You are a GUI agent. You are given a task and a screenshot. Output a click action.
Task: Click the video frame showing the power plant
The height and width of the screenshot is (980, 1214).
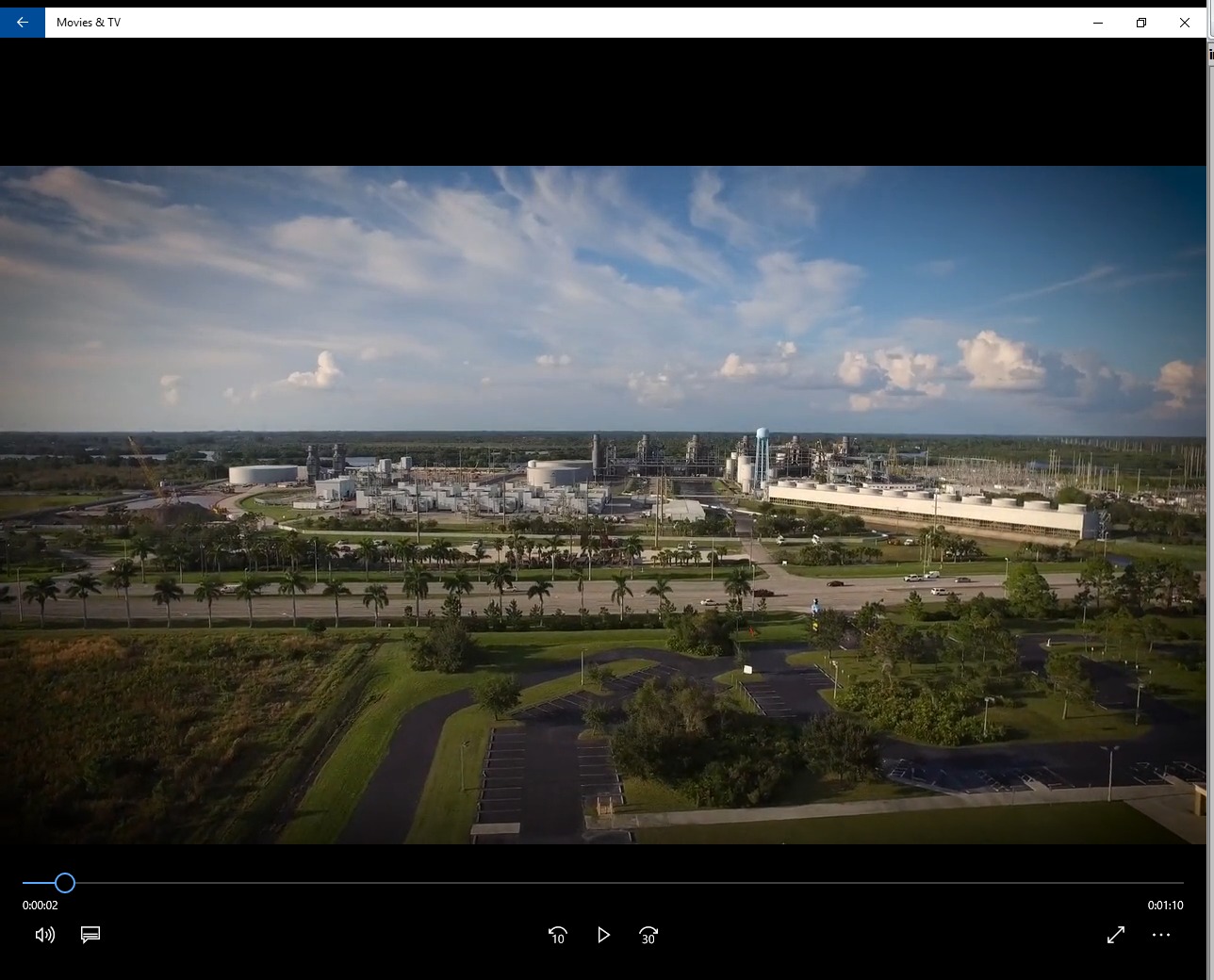coord(603,504)
